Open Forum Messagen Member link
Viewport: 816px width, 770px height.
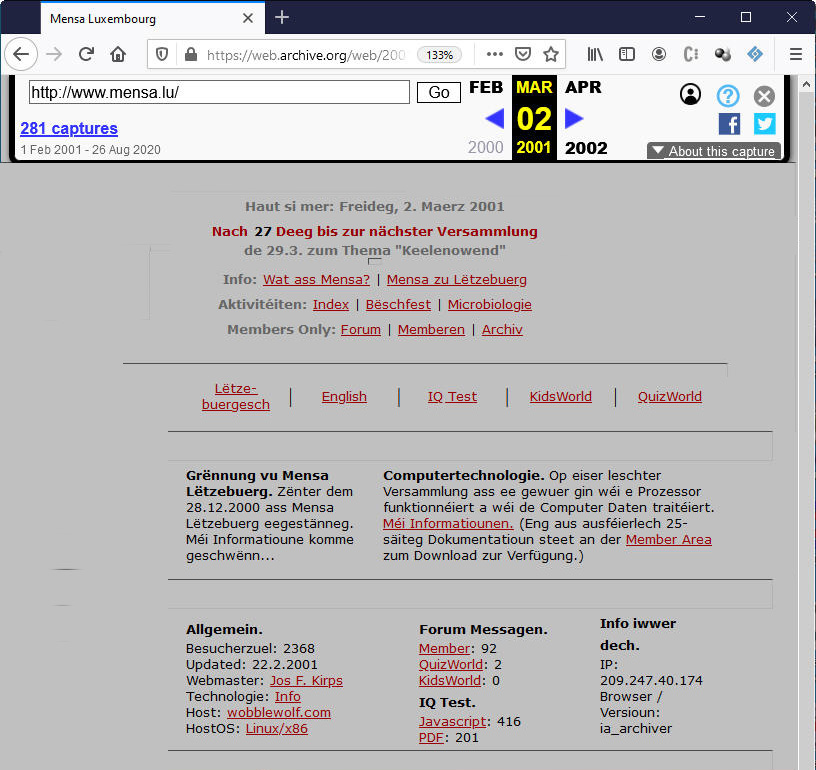[x=445, y=649]
